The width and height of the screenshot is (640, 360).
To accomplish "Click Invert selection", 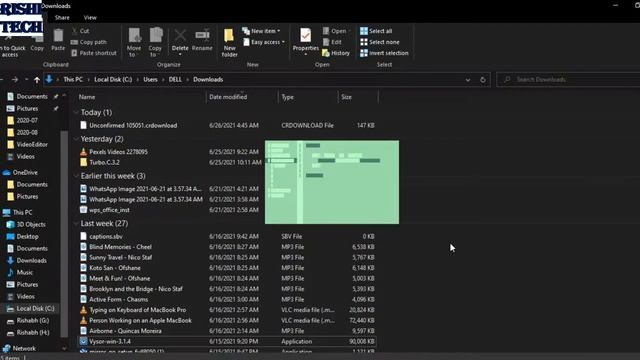I will tap(384, 53).
